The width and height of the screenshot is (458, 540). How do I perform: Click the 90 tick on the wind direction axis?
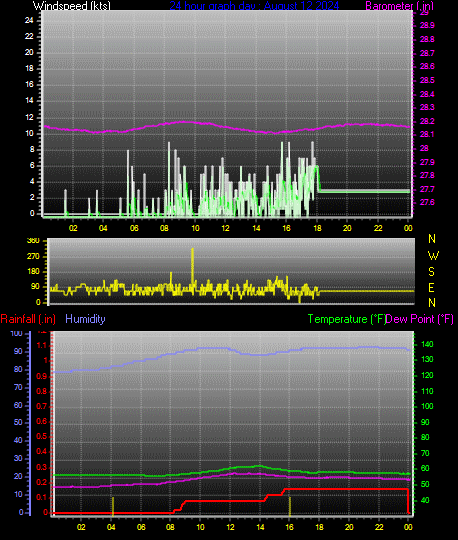[35, 287]
